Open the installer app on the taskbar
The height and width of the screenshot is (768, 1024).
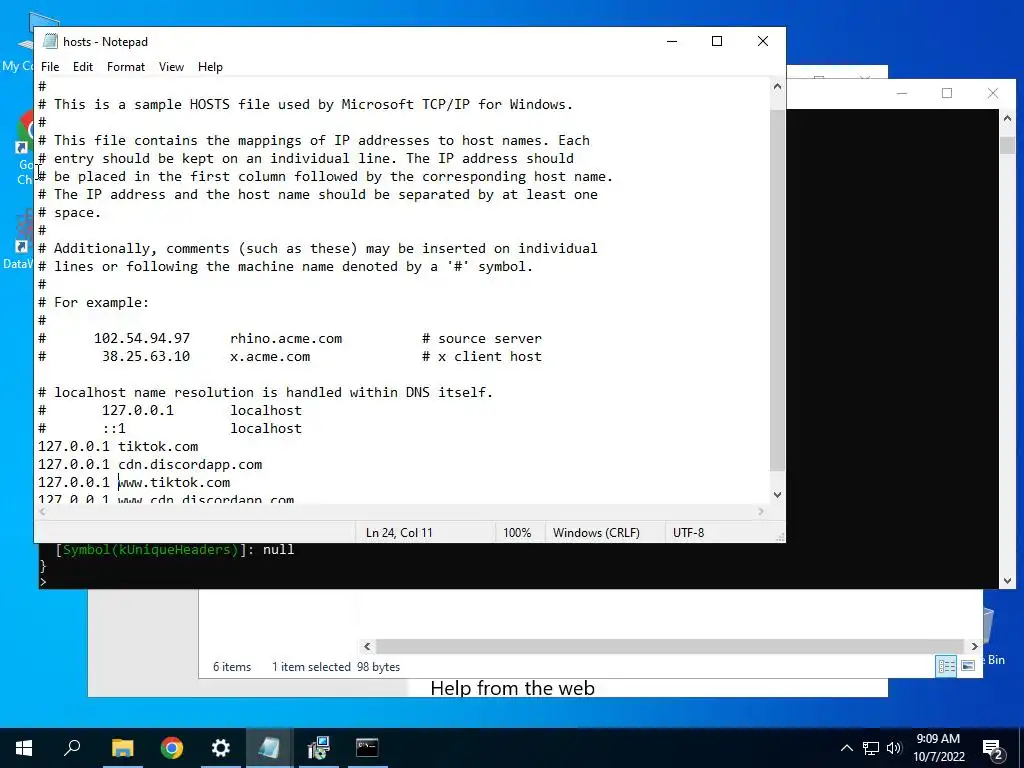318,748
